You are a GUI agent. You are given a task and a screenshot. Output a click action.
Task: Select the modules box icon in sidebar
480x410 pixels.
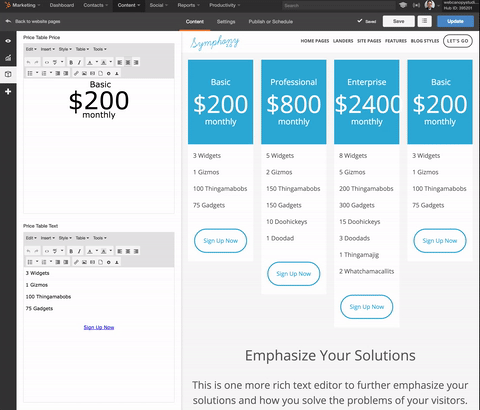[8, 74]
